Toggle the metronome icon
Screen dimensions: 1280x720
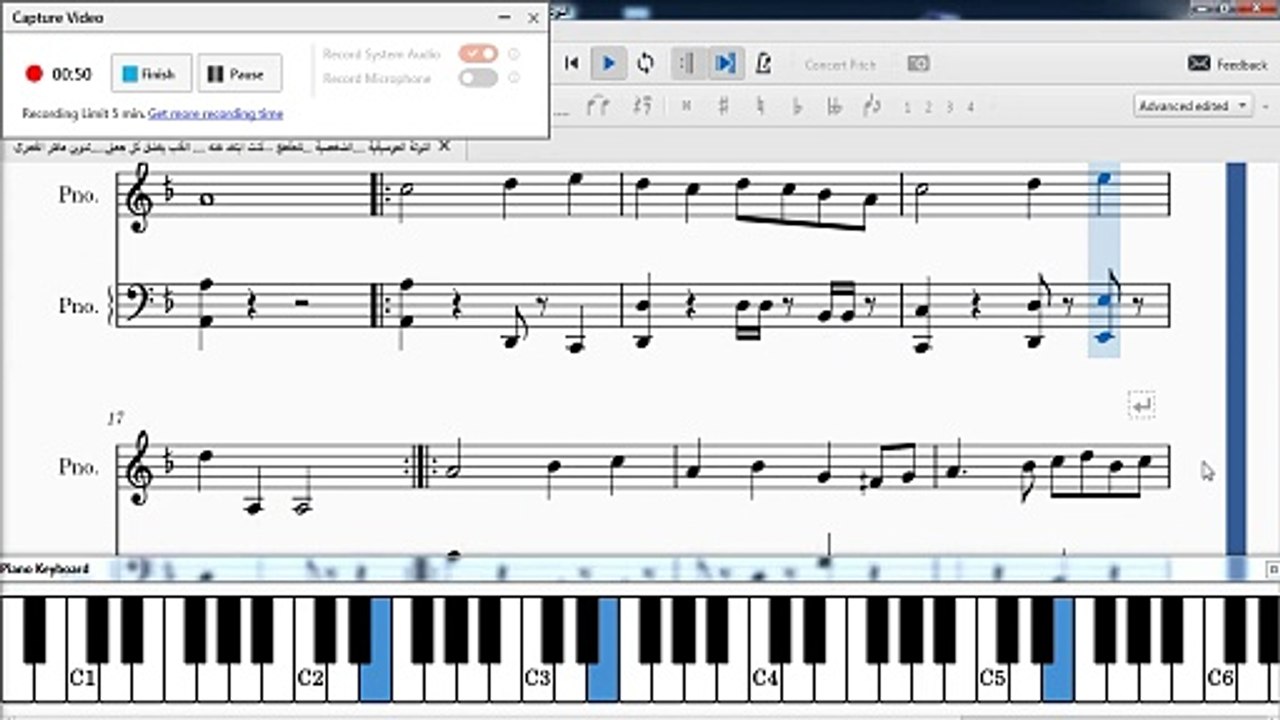pos(763,63)
